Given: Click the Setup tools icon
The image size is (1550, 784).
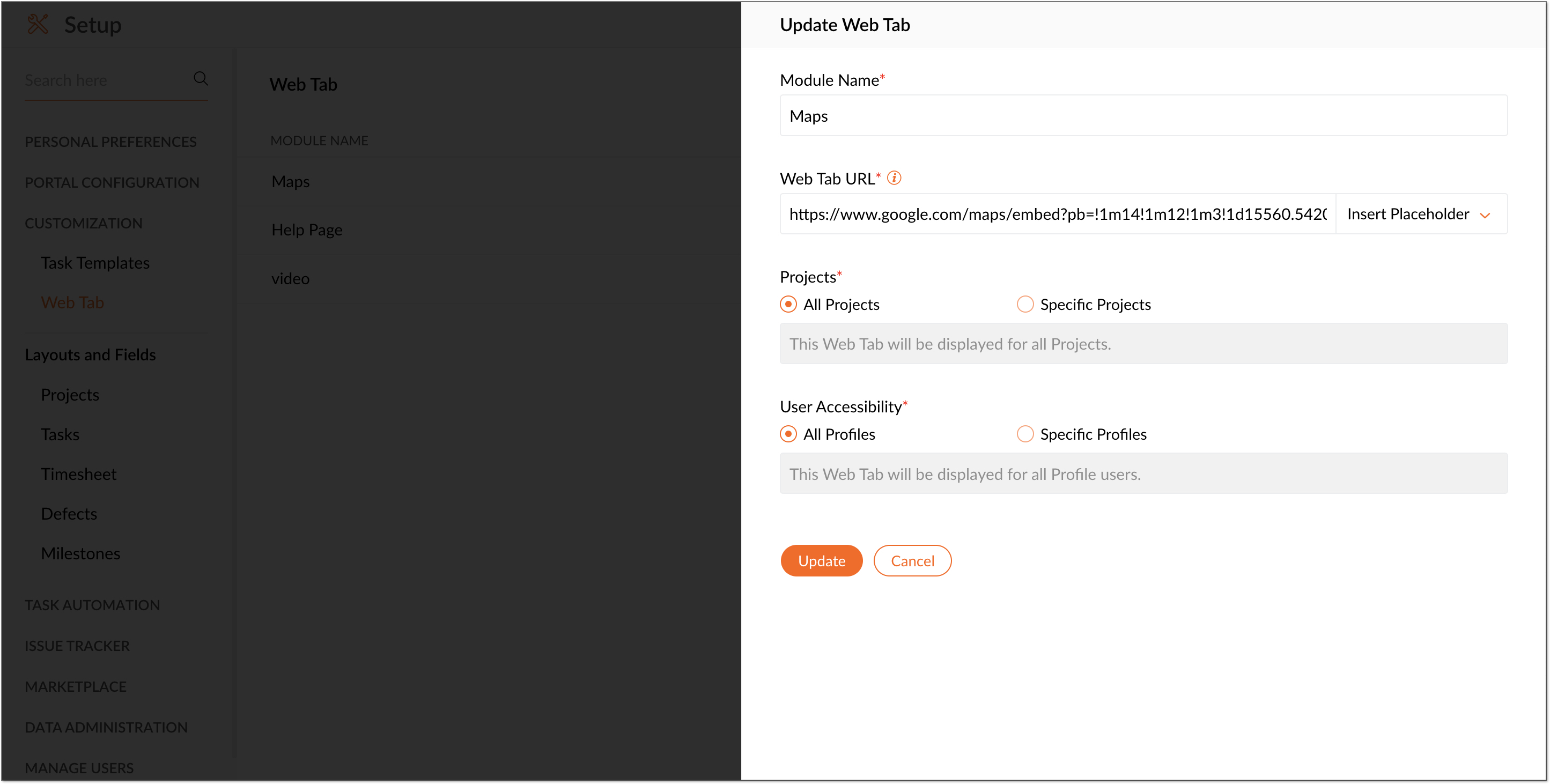Looking at the screenshot, I should pyautogui.click(x=38, y=25).
